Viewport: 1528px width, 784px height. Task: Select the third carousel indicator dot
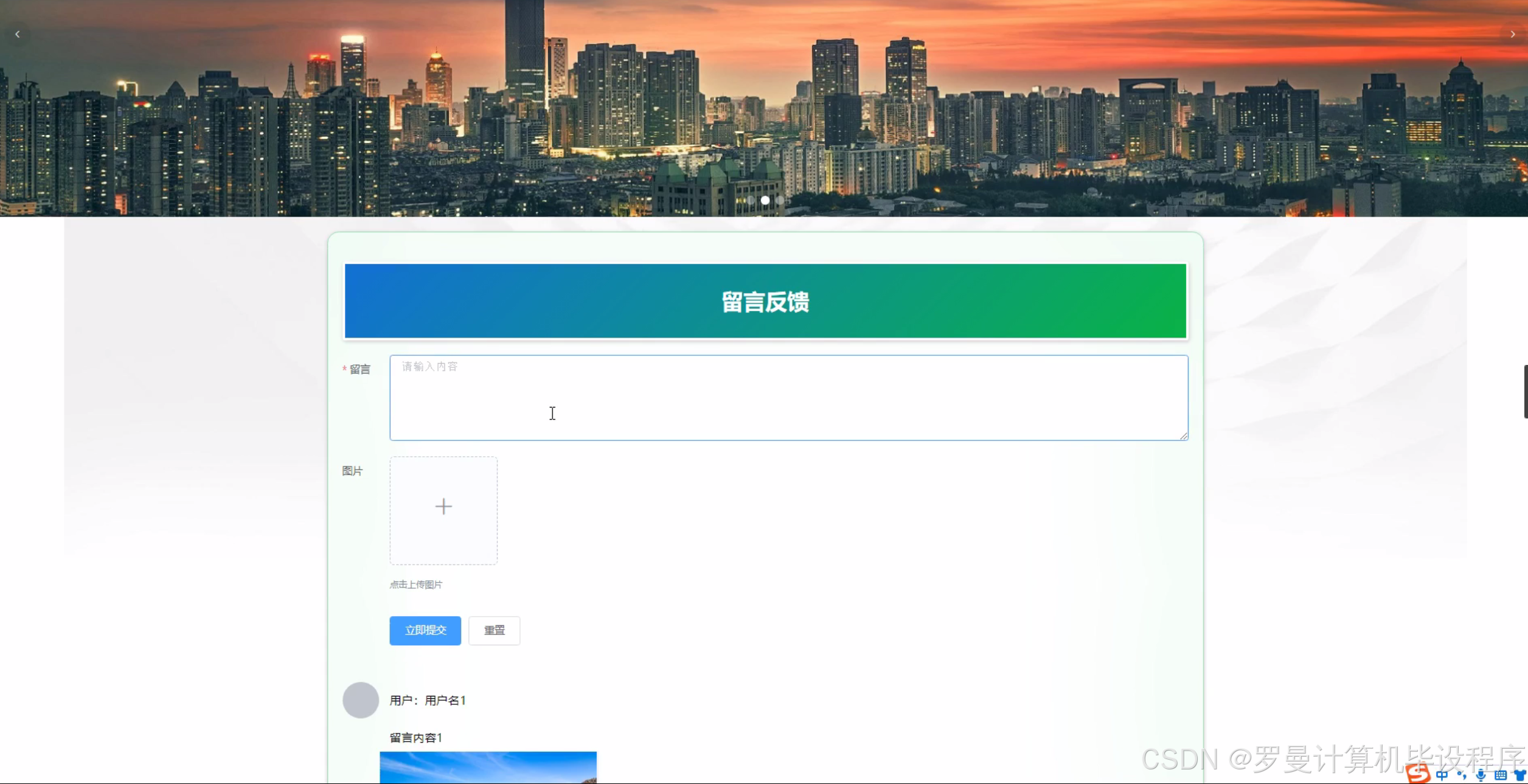[x=780, y=200]
